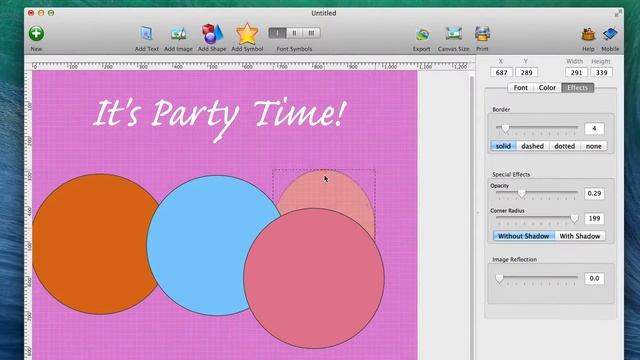Set border style to none
This screenshot has height=360, width=640.
click(x=593, y=146)
